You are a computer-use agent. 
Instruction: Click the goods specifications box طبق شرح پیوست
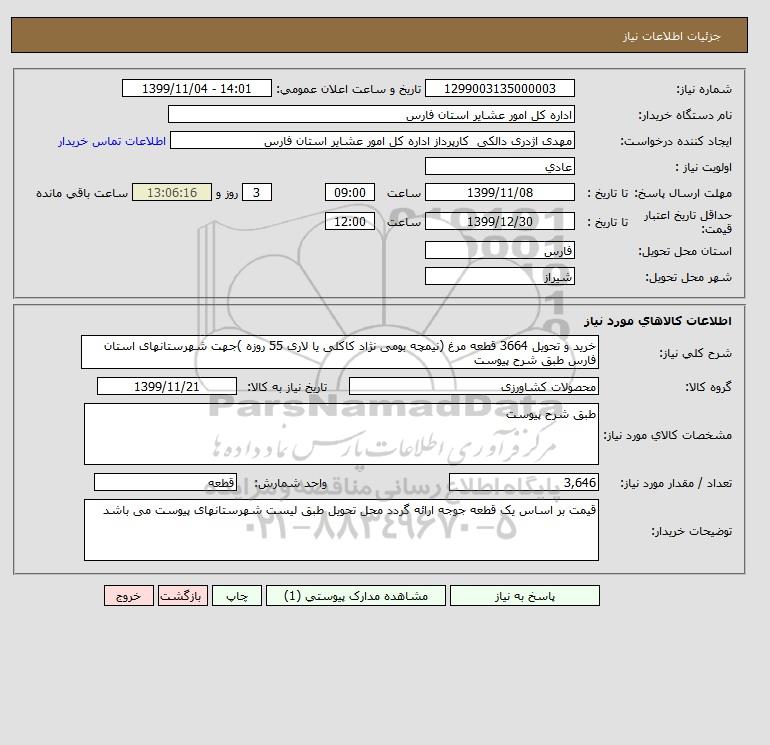341,434
